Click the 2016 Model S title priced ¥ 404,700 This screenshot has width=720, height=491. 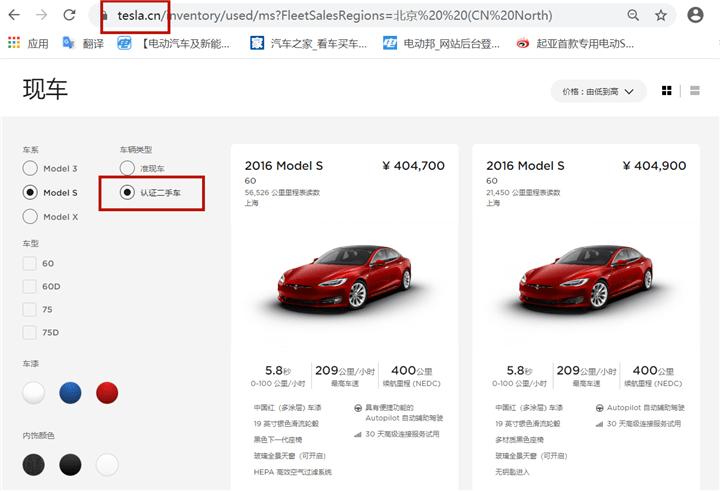[x=284, y=166]
